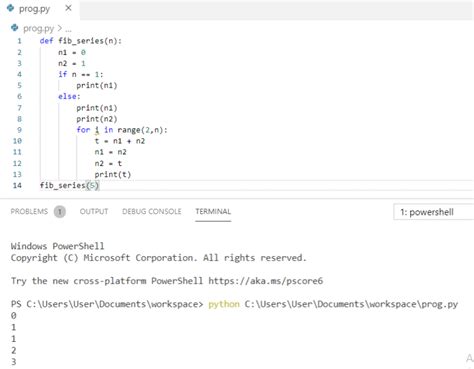Click line number 14 in the gutter
The width and height of the screenshot is (474, 369).
coord(17,185)
